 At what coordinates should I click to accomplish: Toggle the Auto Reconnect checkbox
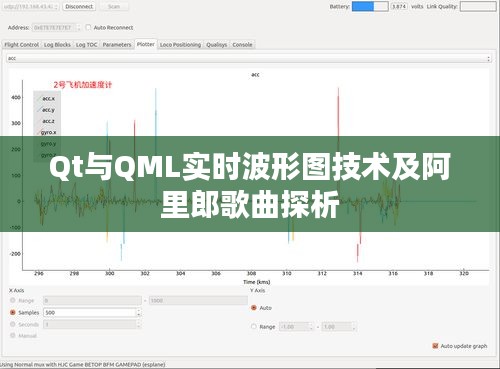(88, 27)
